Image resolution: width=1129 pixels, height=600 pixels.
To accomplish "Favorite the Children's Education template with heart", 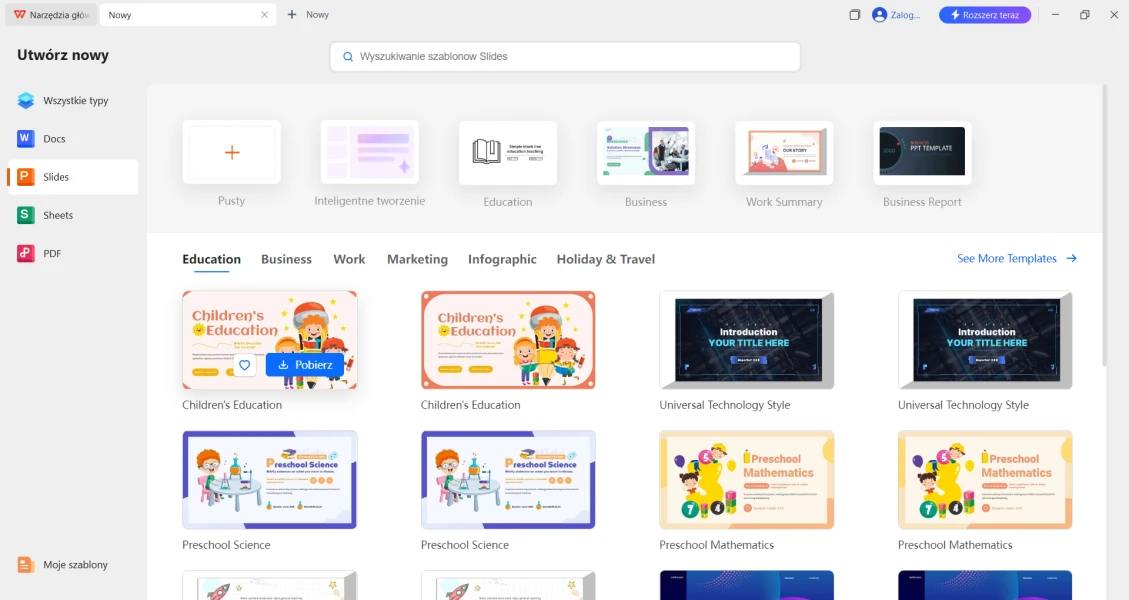I will 244,365.
